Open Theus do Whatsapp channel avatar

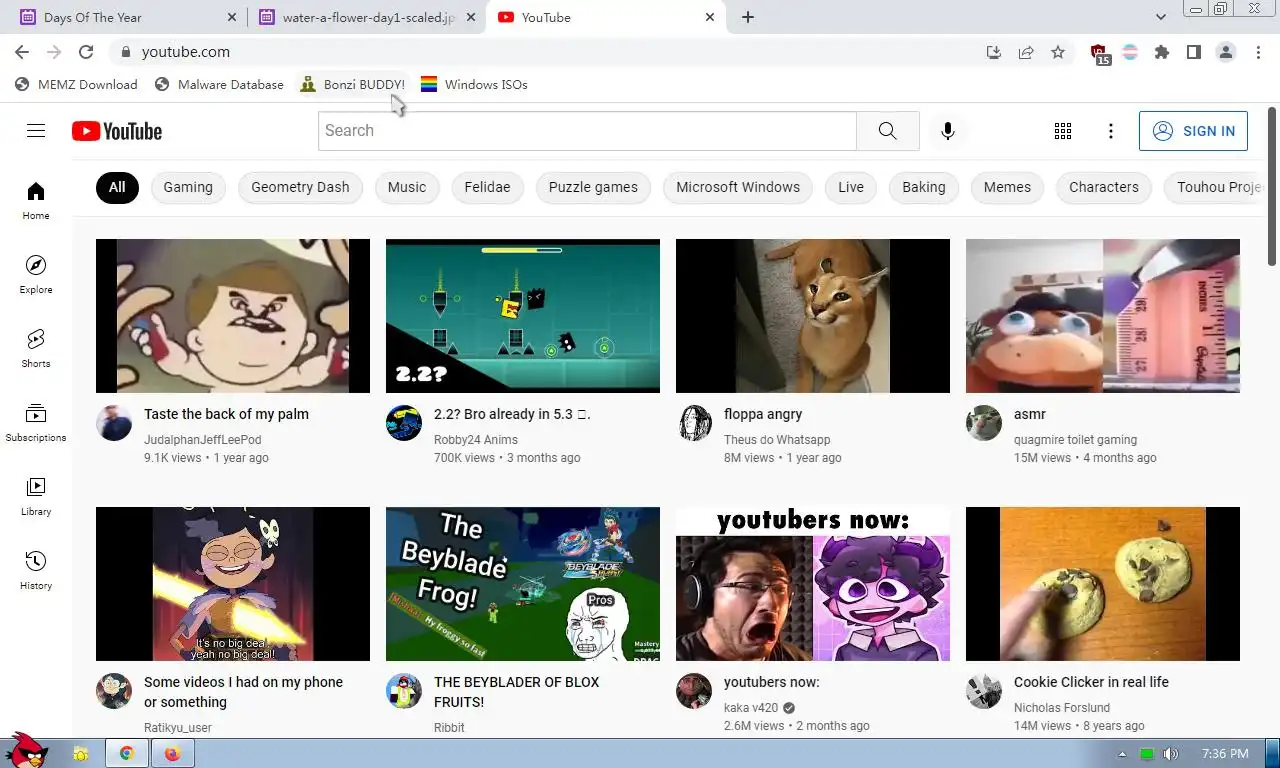(694, 423)
